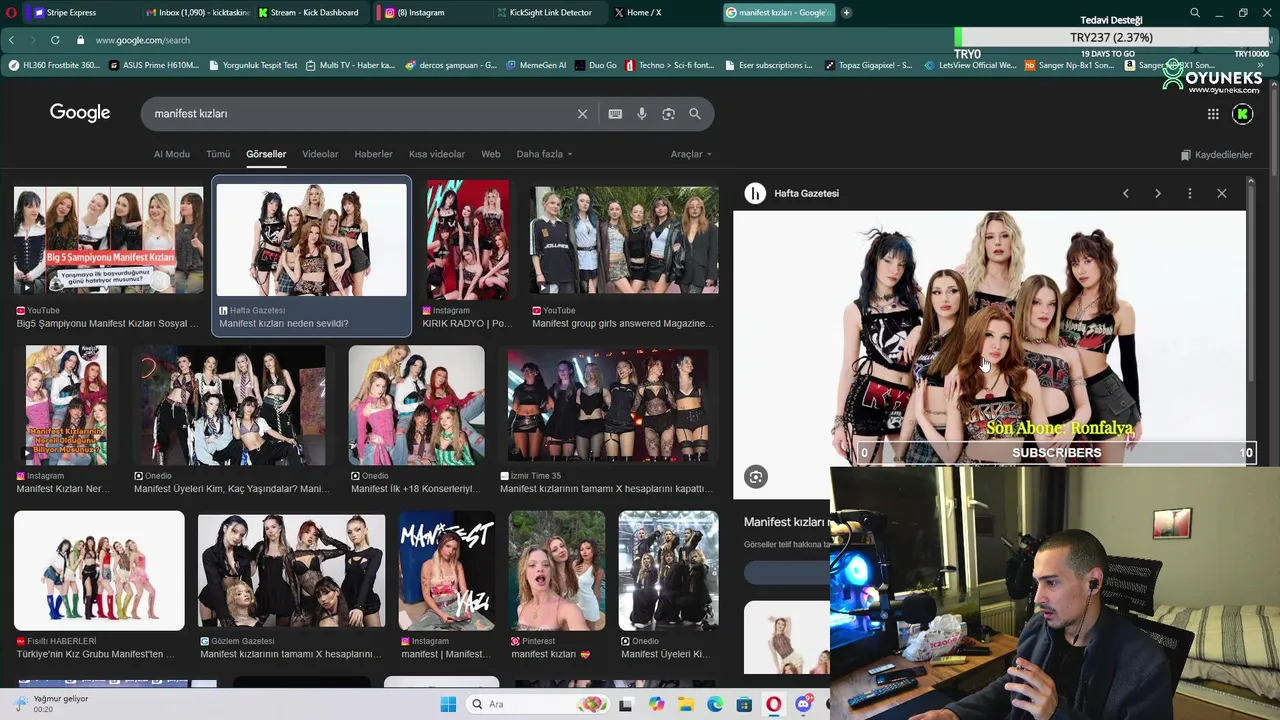Open the Google account avatar menu
The height and width of the screenshot is (720, 1280).
pos(1243,114)
